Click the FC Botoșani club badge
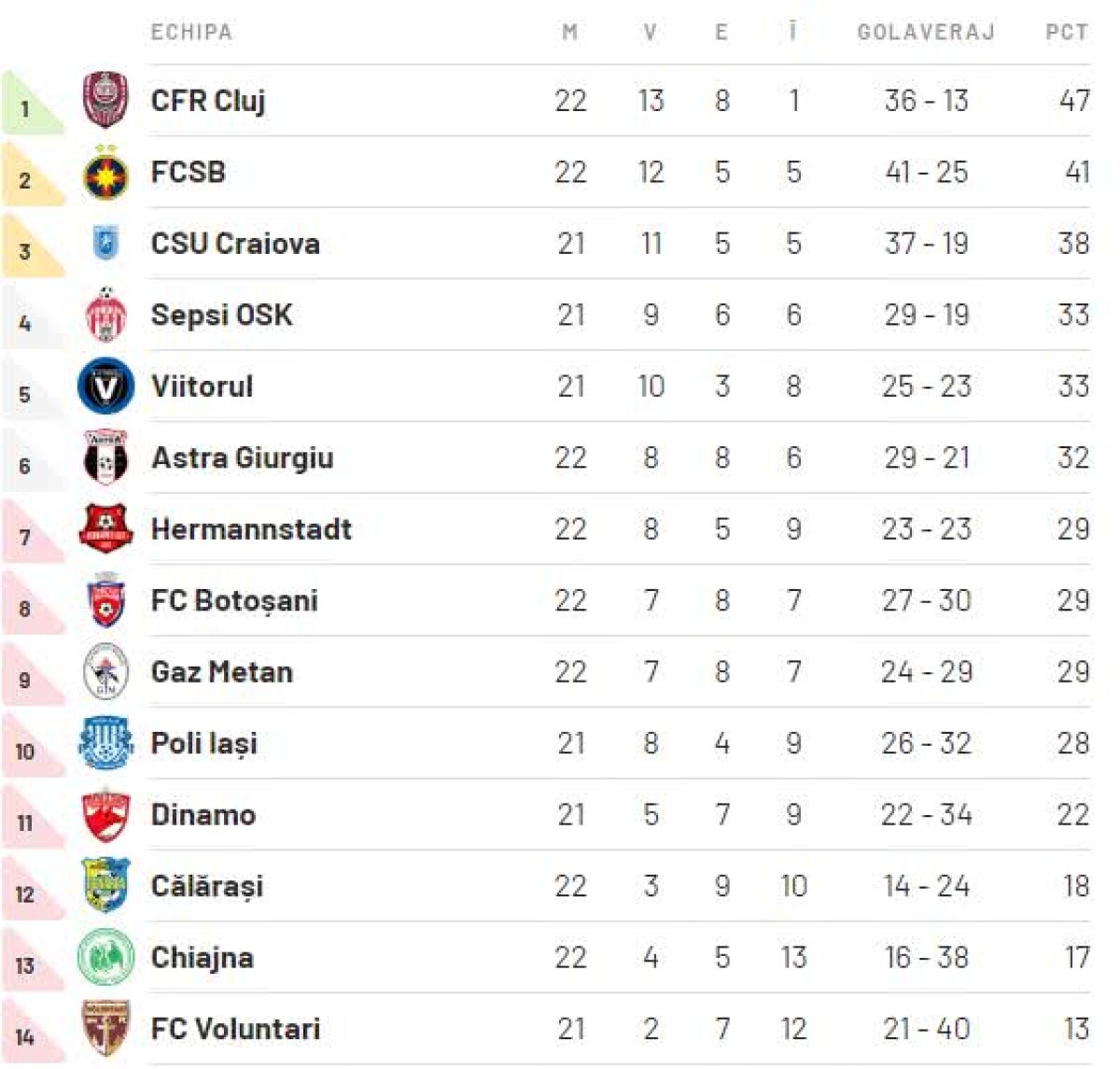The width and height of the screenshot is (1120, 1069). 105,600
